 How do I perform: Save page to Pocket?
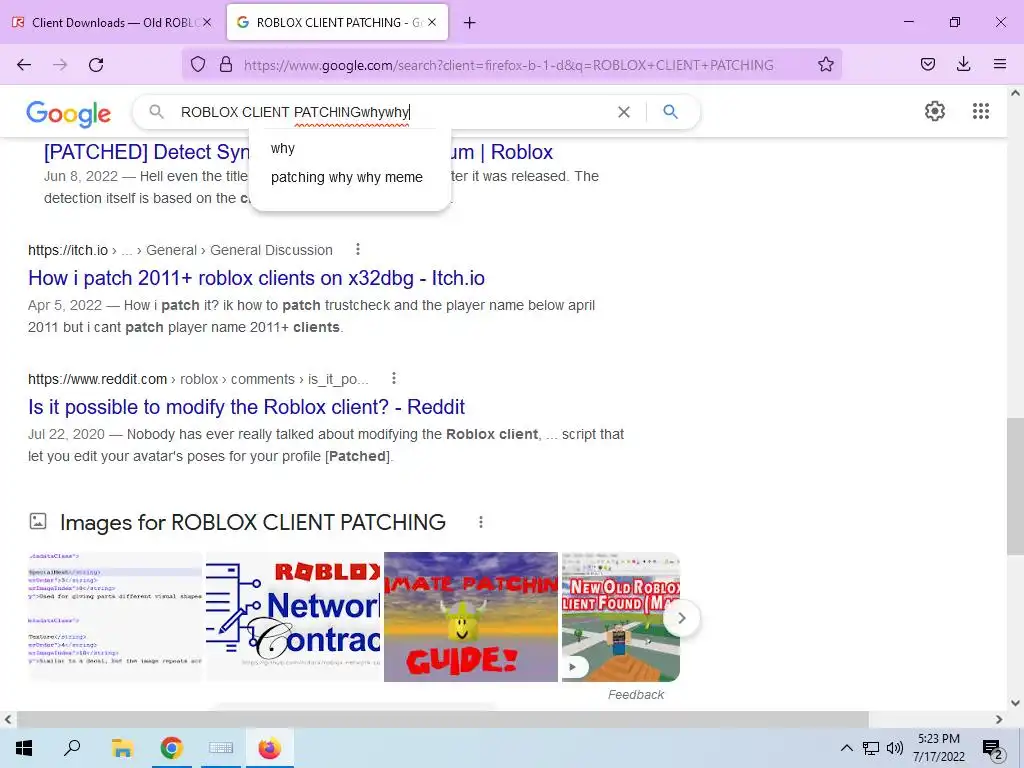(928, 64)
